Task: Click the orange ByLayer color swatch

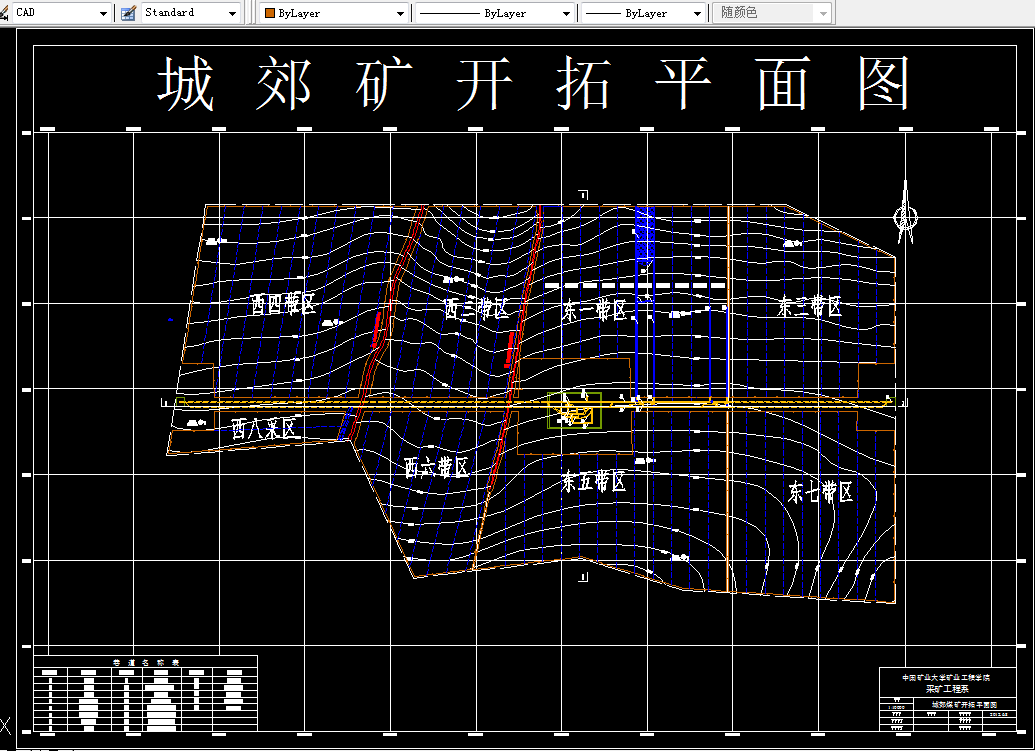Action: click(x=270, y=13)
